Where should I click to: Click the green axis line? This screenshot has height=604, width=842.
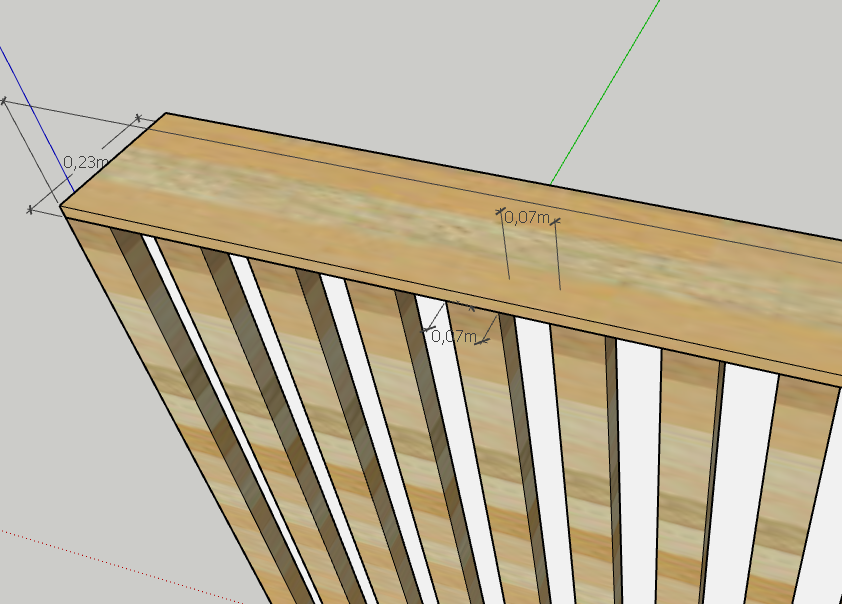pyautogui.click(x=606, y=92)
